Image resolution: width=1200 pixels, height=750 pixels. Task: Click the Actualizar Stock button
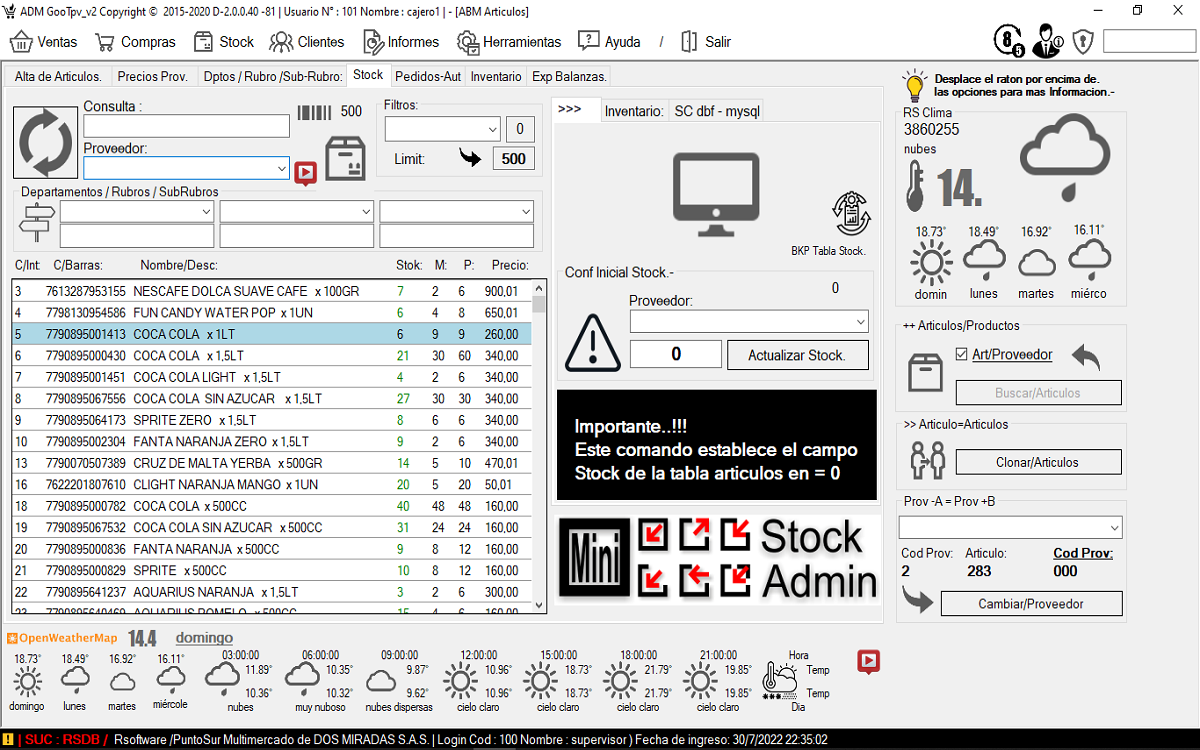point(797,355)
